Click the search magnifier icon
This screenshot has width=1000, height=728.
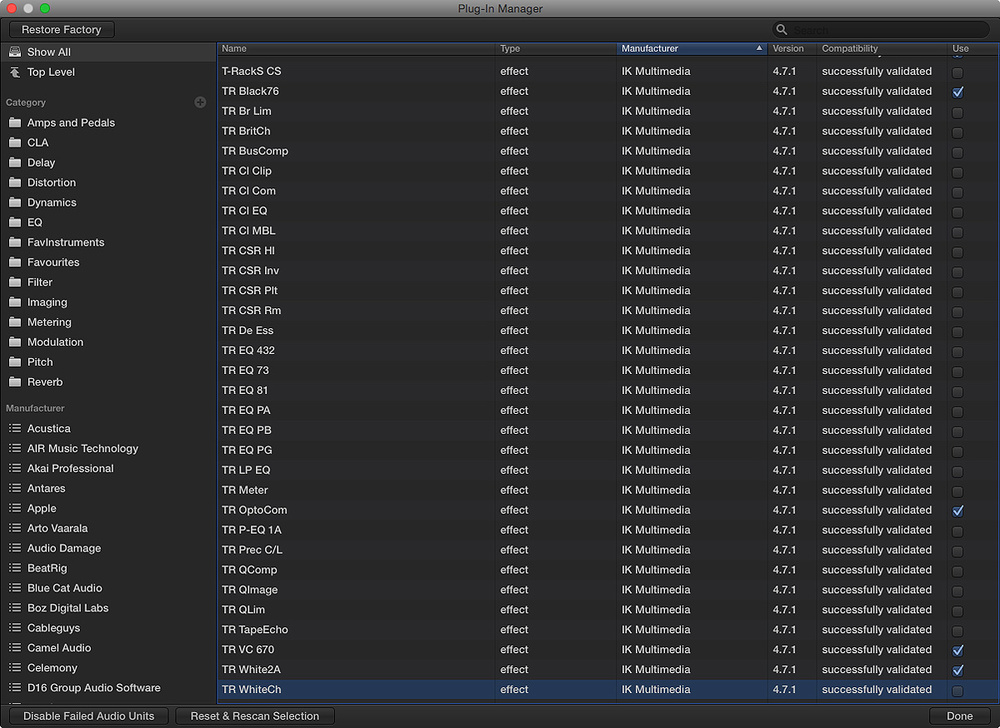click(x=781, y=29)
